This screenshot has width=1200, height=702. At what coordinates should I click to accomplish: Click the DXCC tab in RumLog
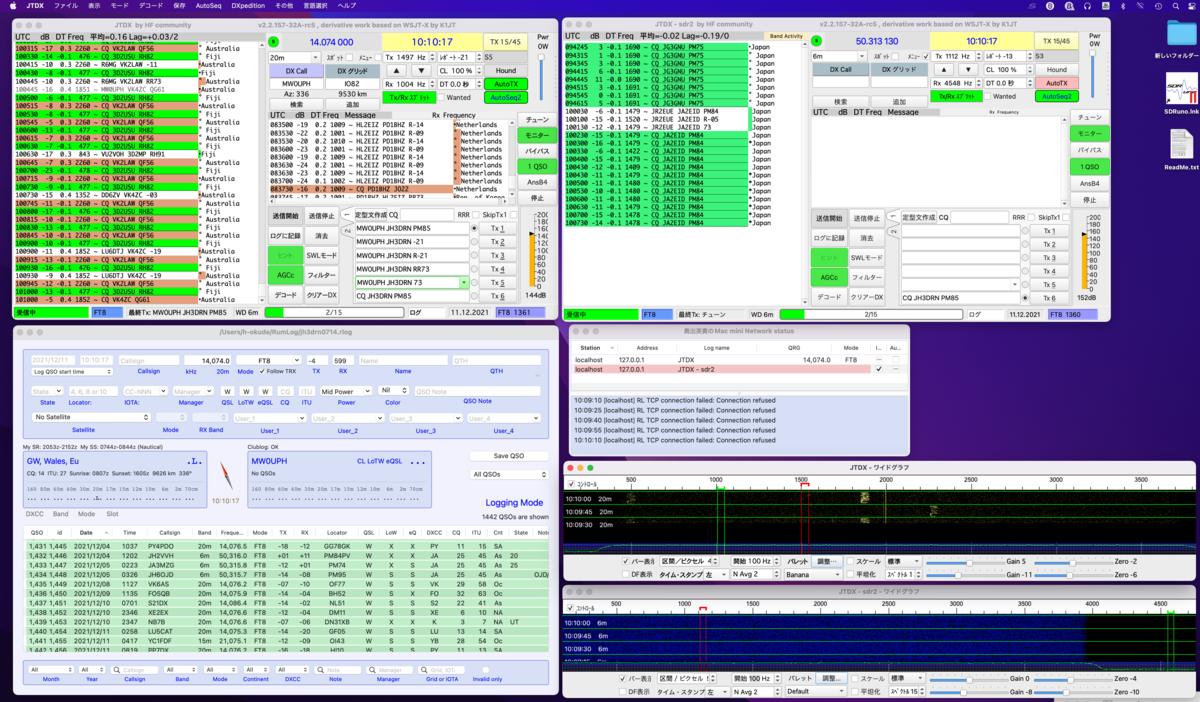coord(34,514)
